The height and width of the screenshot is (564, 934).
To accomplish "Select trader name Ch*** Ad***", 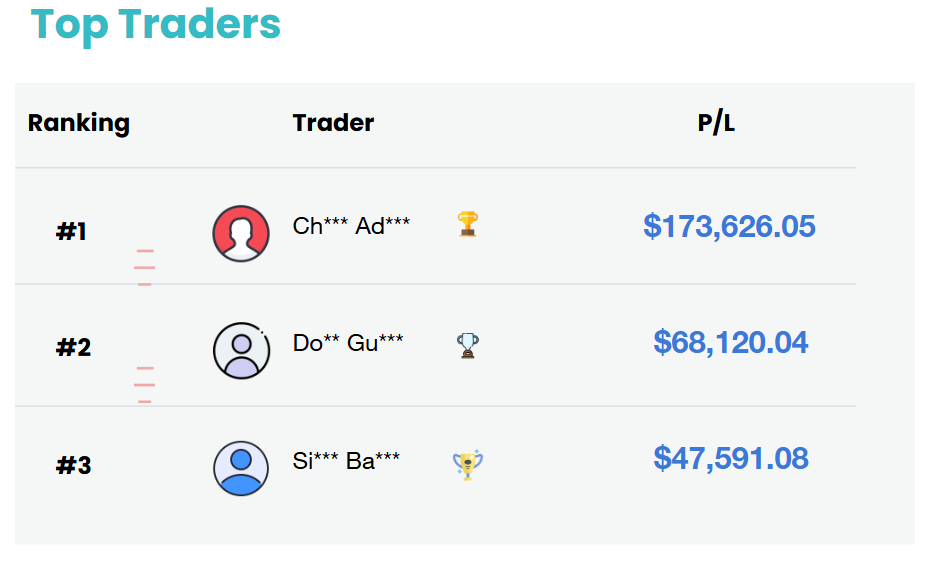I will [x=351, y=226].
